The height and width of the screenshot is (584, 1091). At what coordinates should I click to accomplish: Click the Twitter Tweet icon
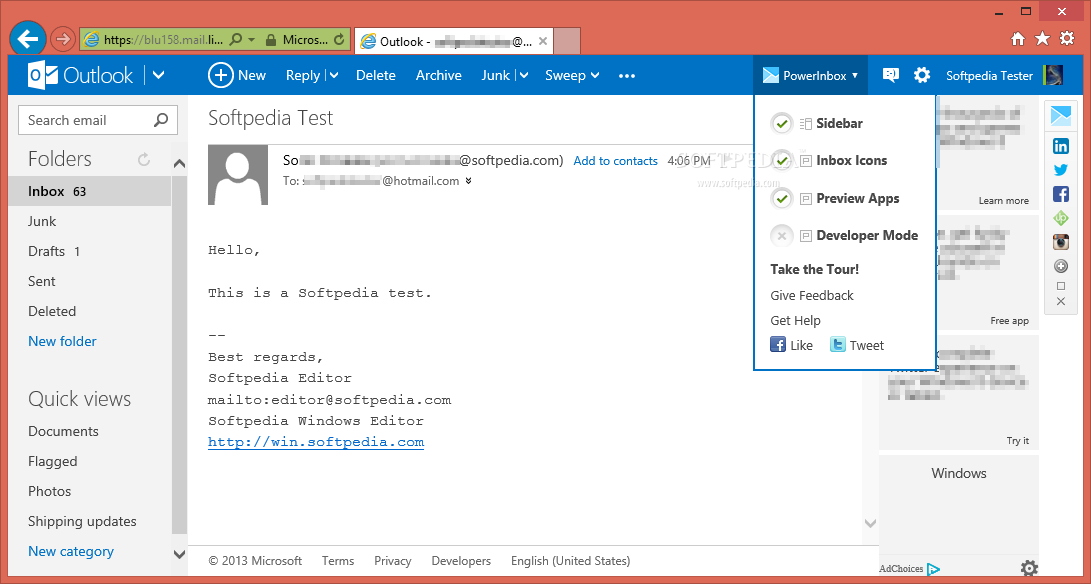(x=838, y=345)
